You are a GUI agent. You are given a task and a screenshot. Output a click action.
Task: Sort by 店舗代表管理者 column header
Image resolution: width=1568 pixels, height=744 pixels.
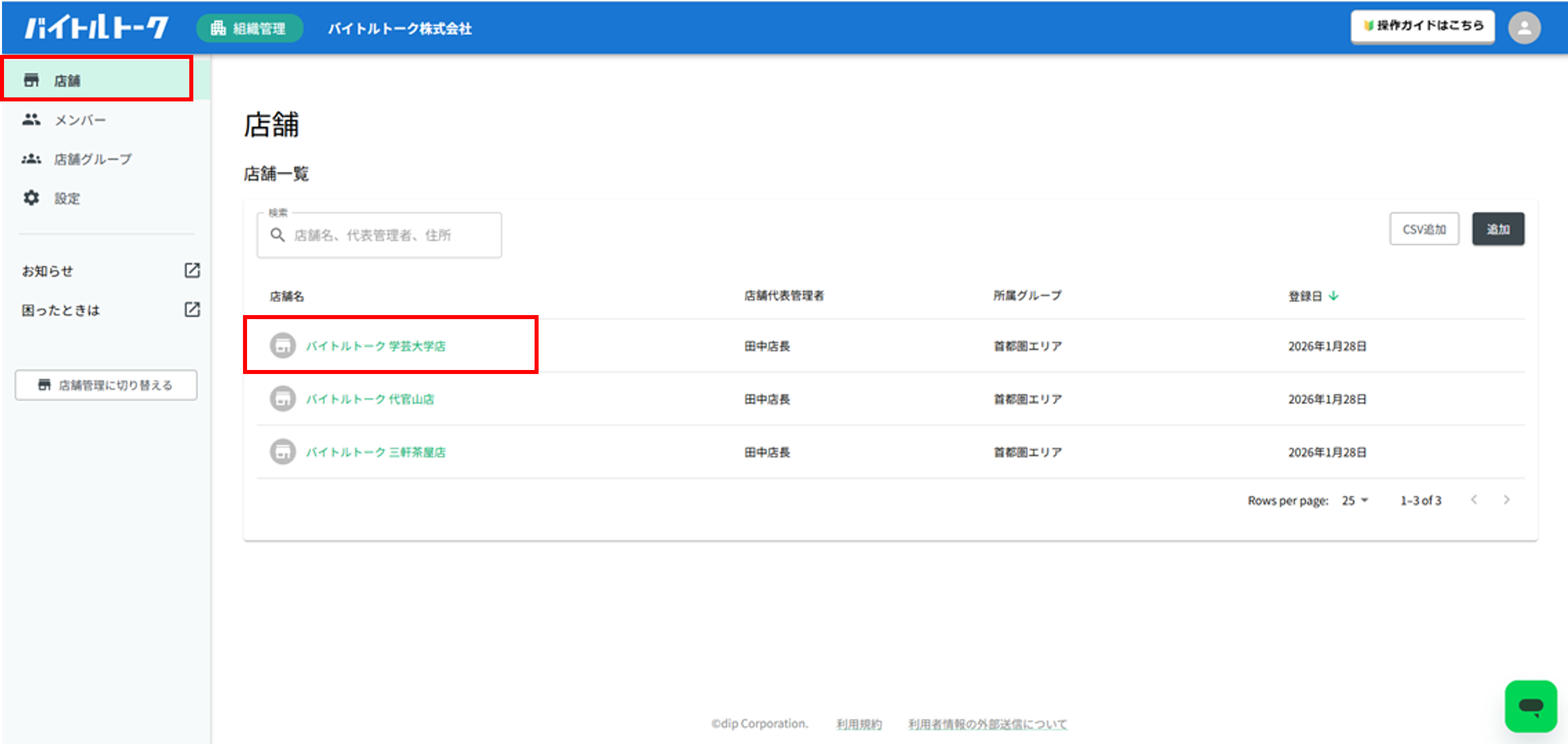784,296
